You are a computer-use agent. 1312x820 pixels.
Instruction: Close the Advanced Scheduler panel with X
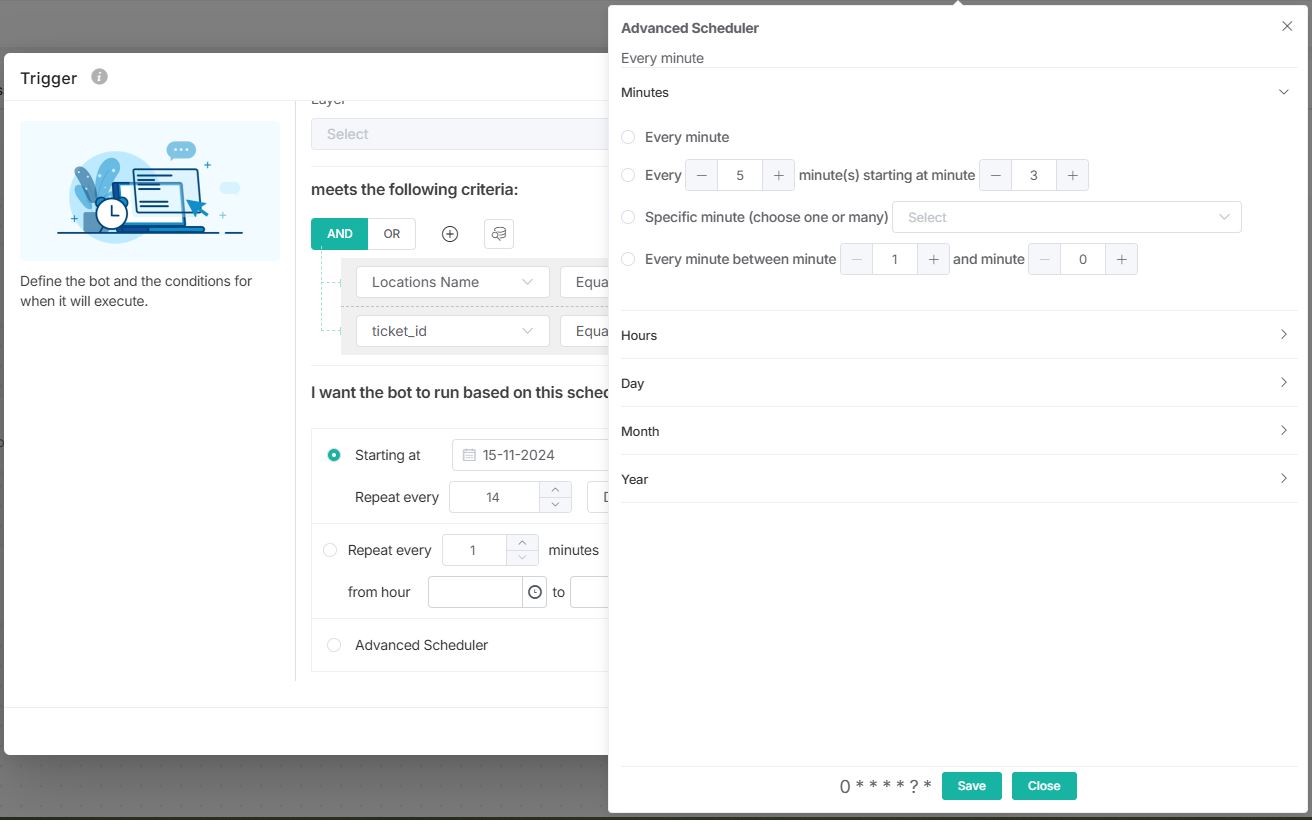(x=1287, y=27)
